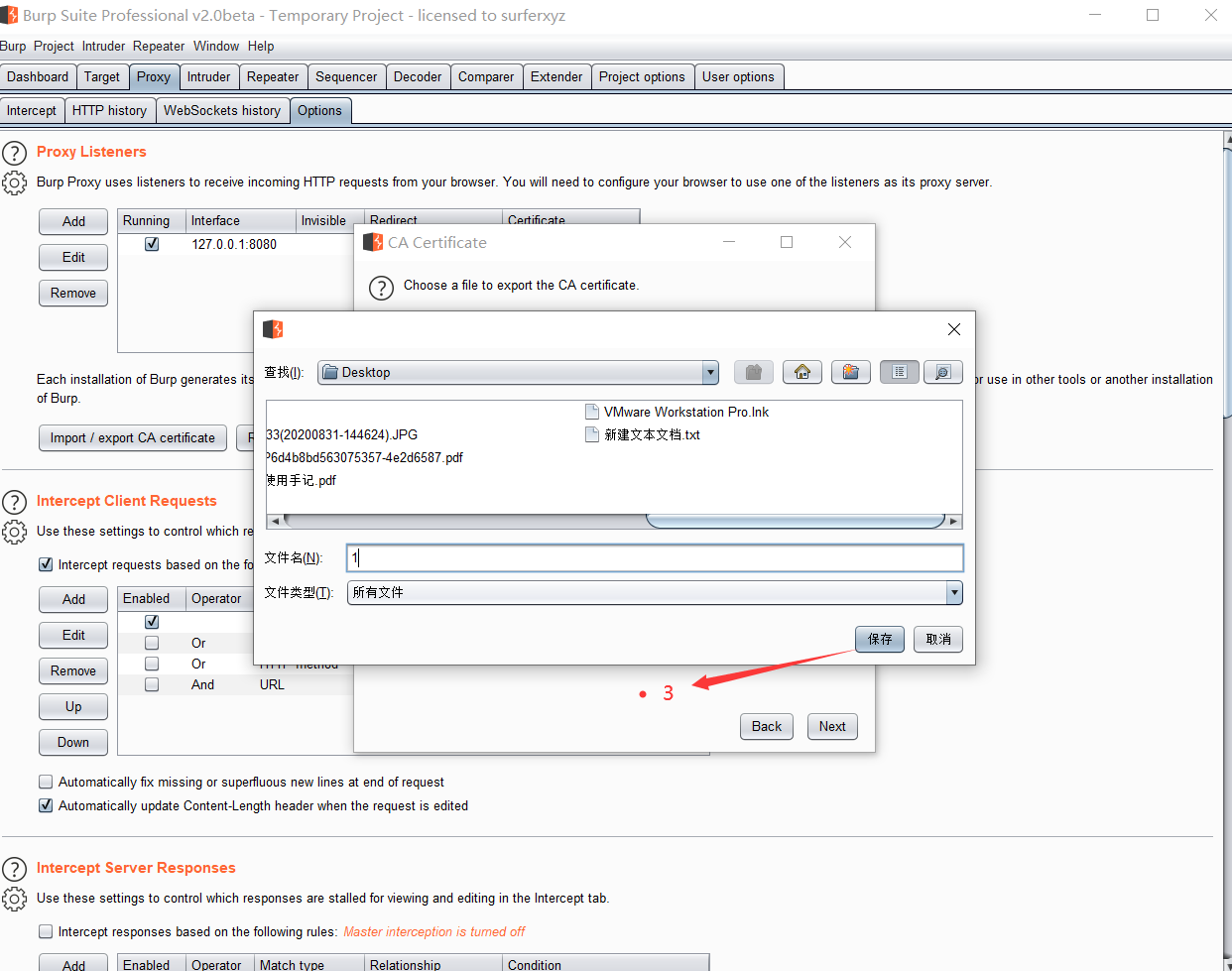Open the Window menu
The height and width of the screenshot is (971, 1232).
(x=216, y=46)
